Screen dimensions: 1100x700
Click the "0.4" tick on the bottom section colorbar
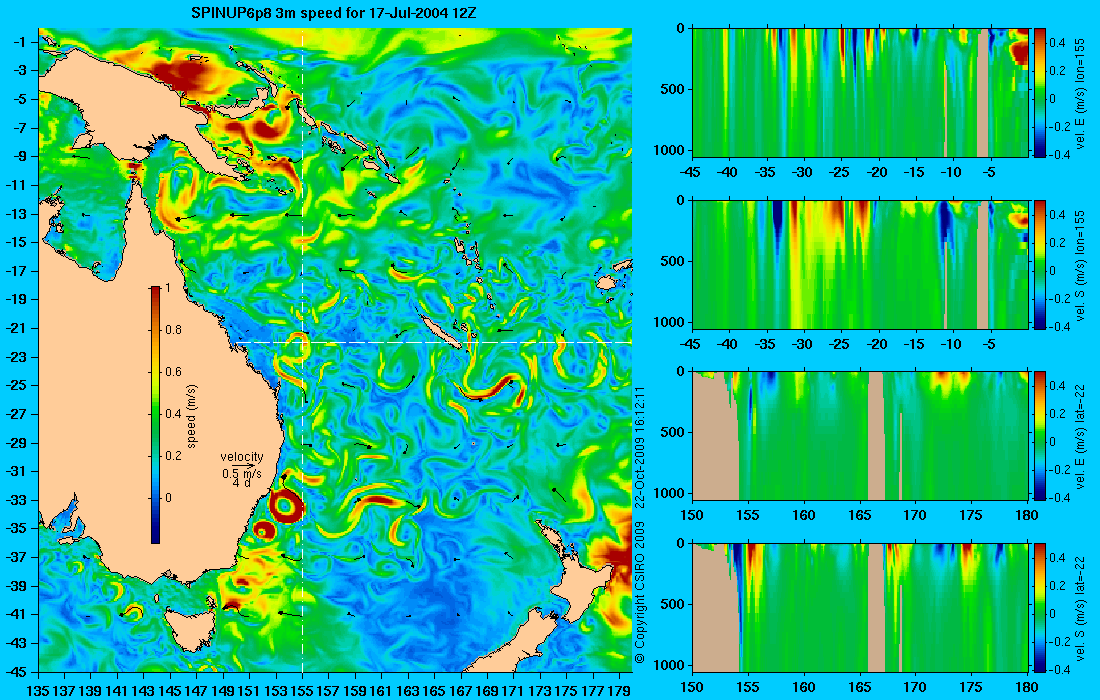(1058, 558)
